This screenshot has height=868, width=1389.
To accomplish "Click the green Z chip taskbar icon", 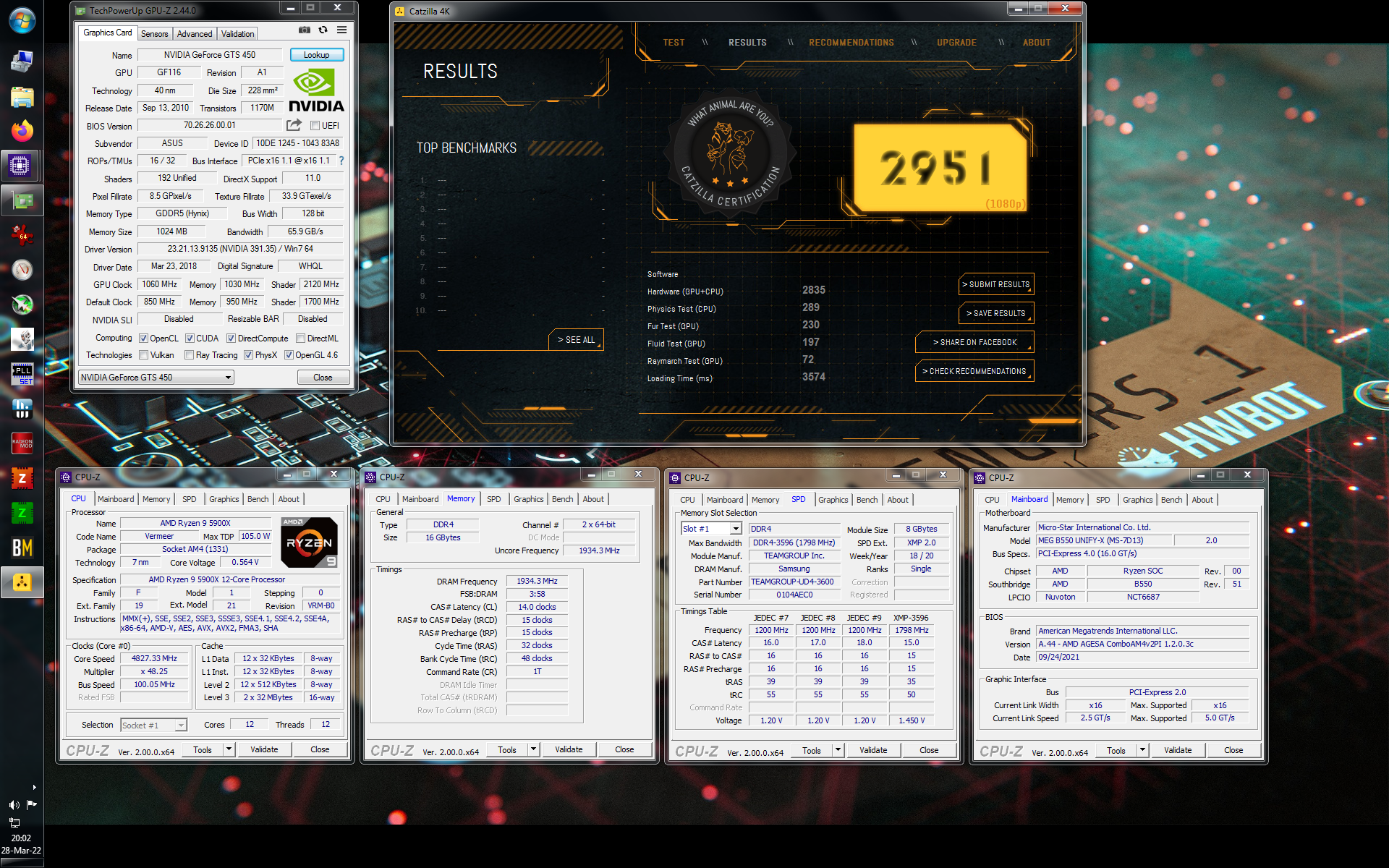I will (x=22, y=512).
